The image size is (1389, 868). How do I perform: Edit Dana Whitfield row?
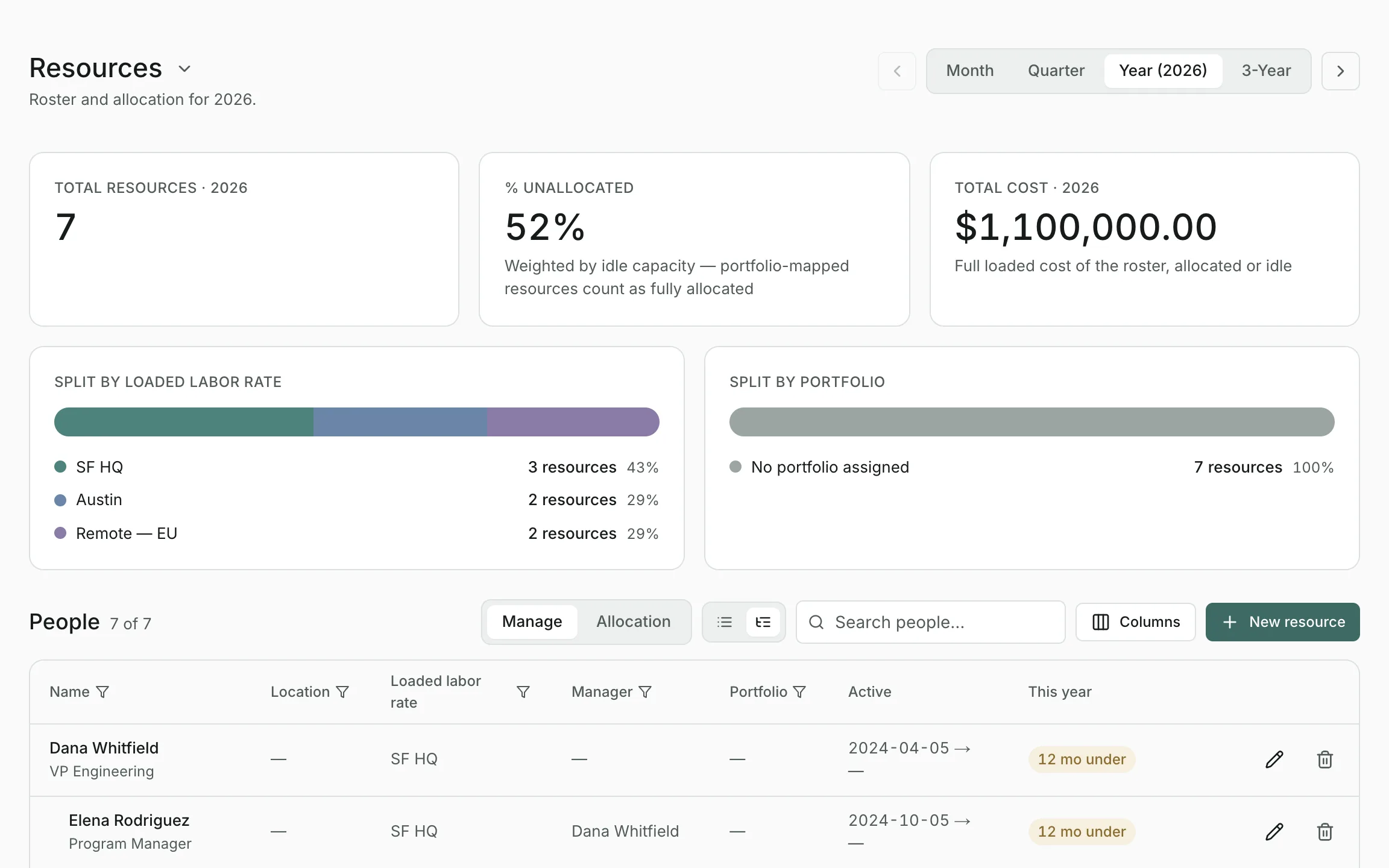coord(1274,759)
